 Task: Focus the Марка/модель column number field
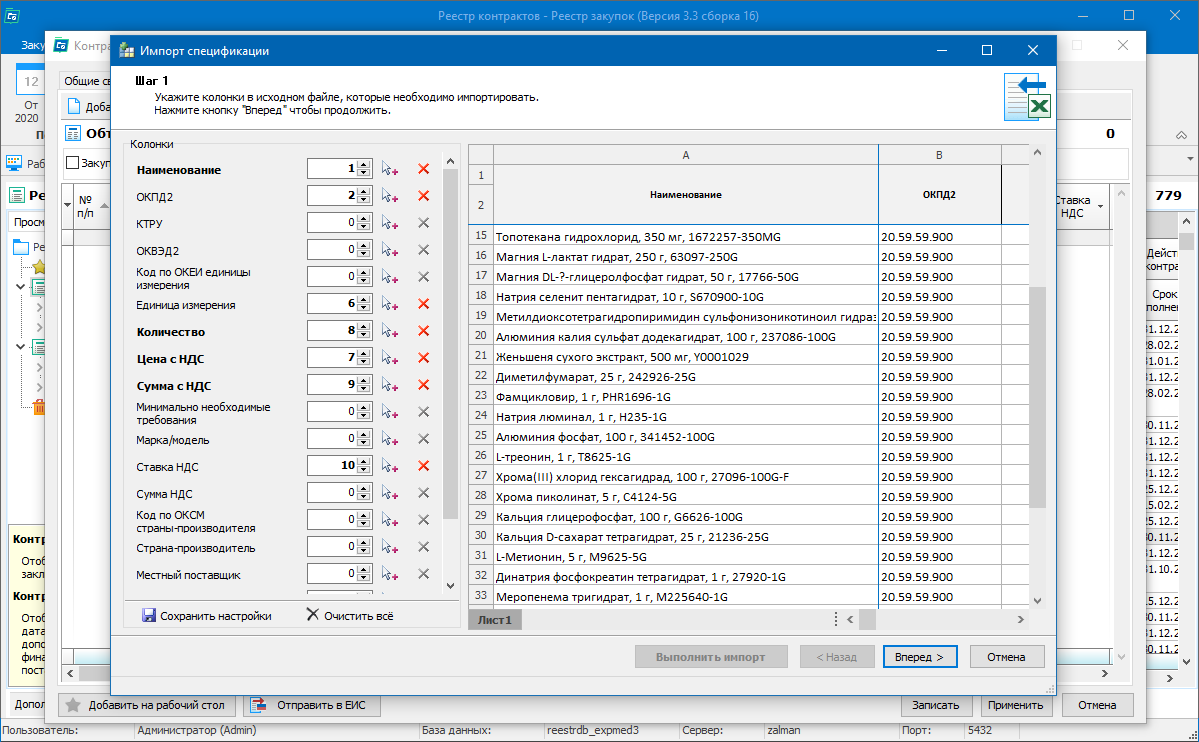333,438
